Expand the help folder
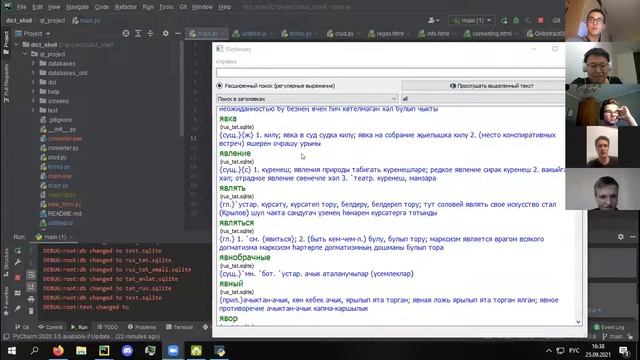The height and width of the screenshot is (360, 640). tap(33, 92)
